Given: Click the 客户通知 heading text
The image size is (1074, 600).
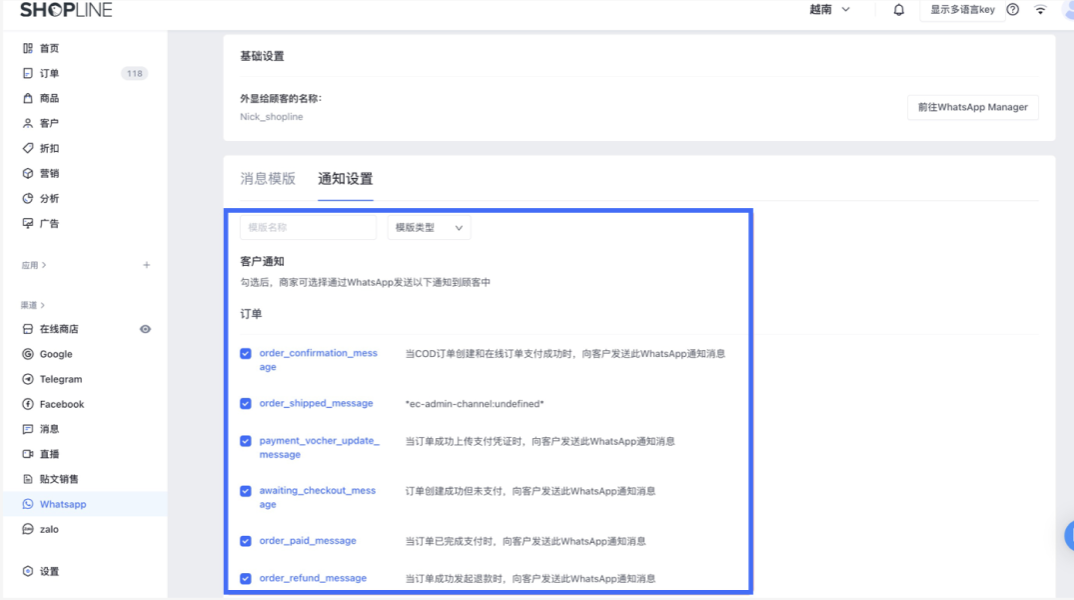Looking at the screenshot, I should tap(262, 261).
